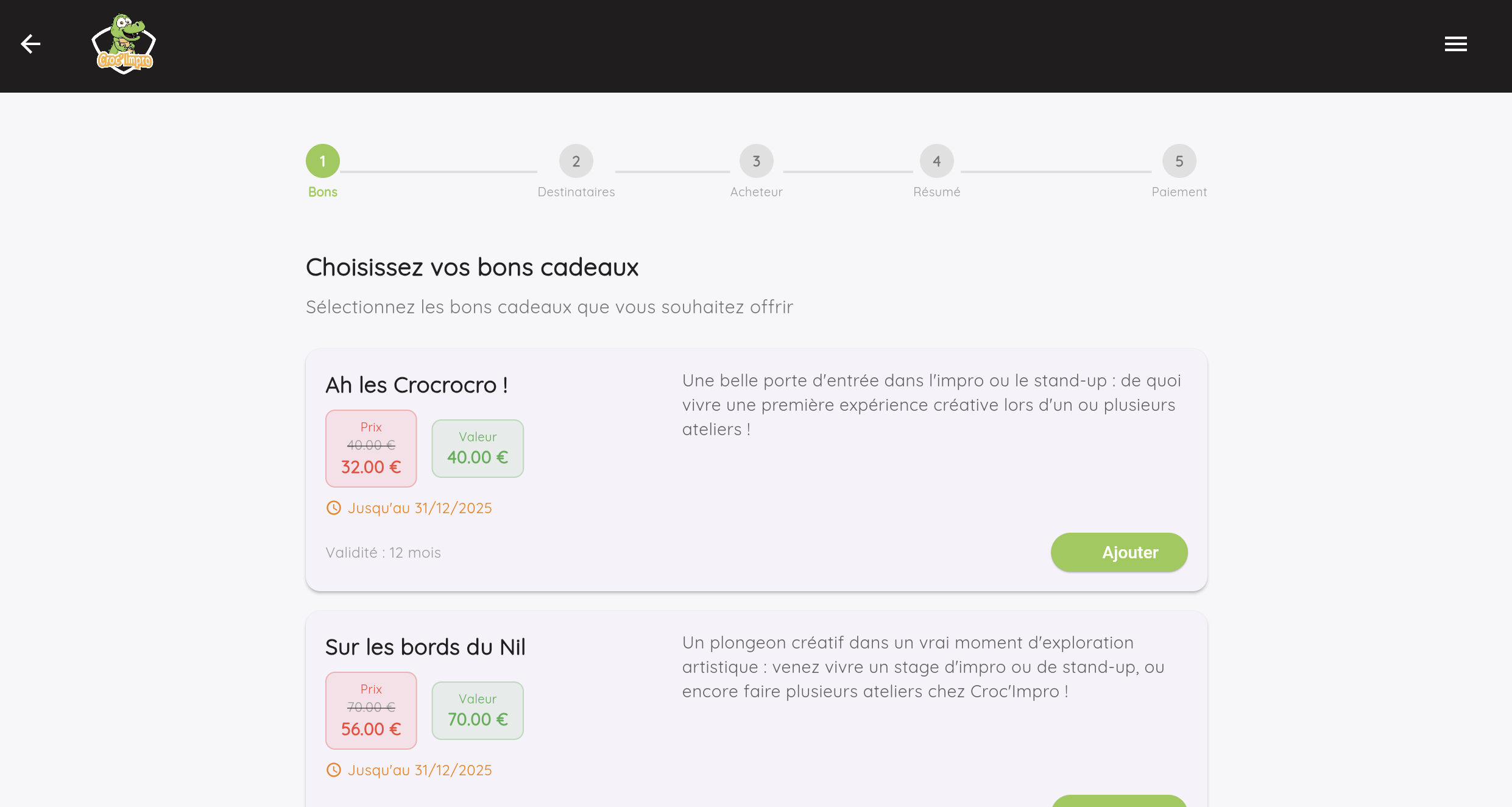Click the 32.00 € Prix box

point(371,449)
